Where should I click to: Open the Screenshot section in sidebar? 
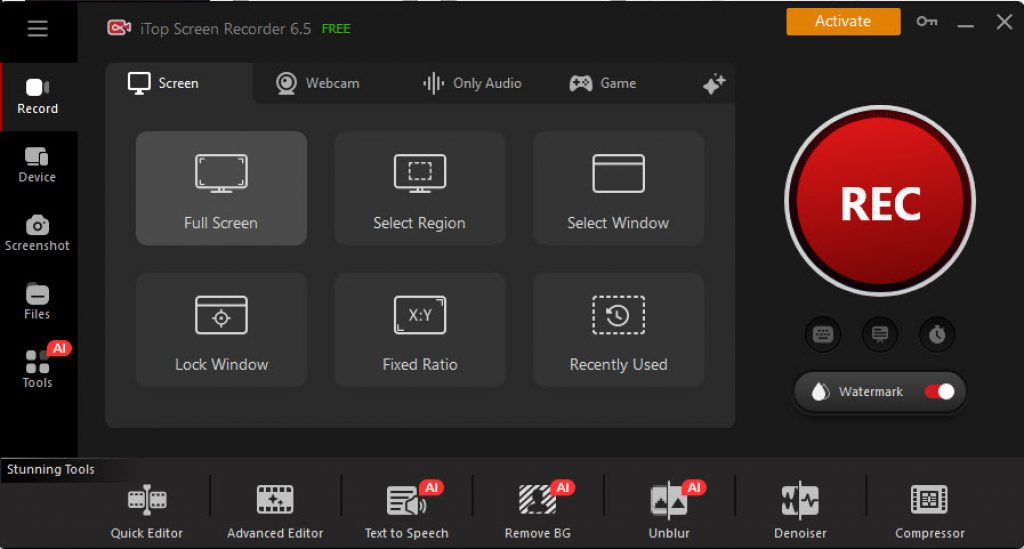click(x=37, y=232)
